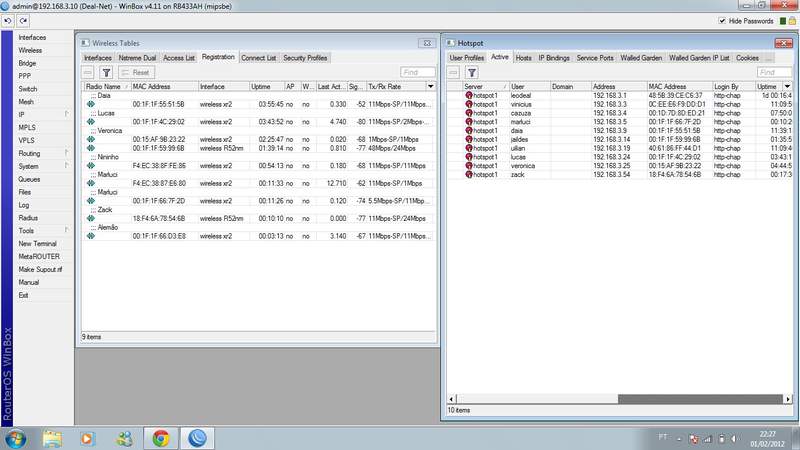Click the padlock icon beside Hide Passwords
The image size is (800, 450).
coord(792,21)
